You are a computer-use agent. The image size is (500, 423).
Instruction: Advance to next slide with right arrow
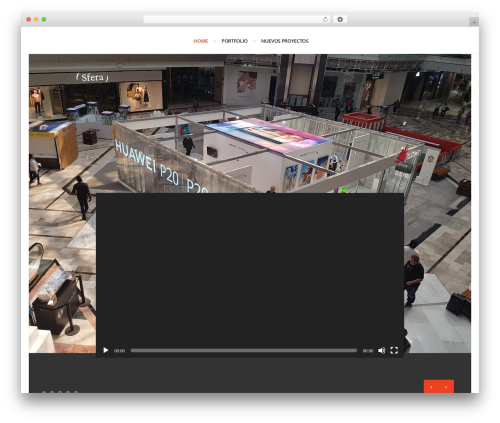coord(446,387)
